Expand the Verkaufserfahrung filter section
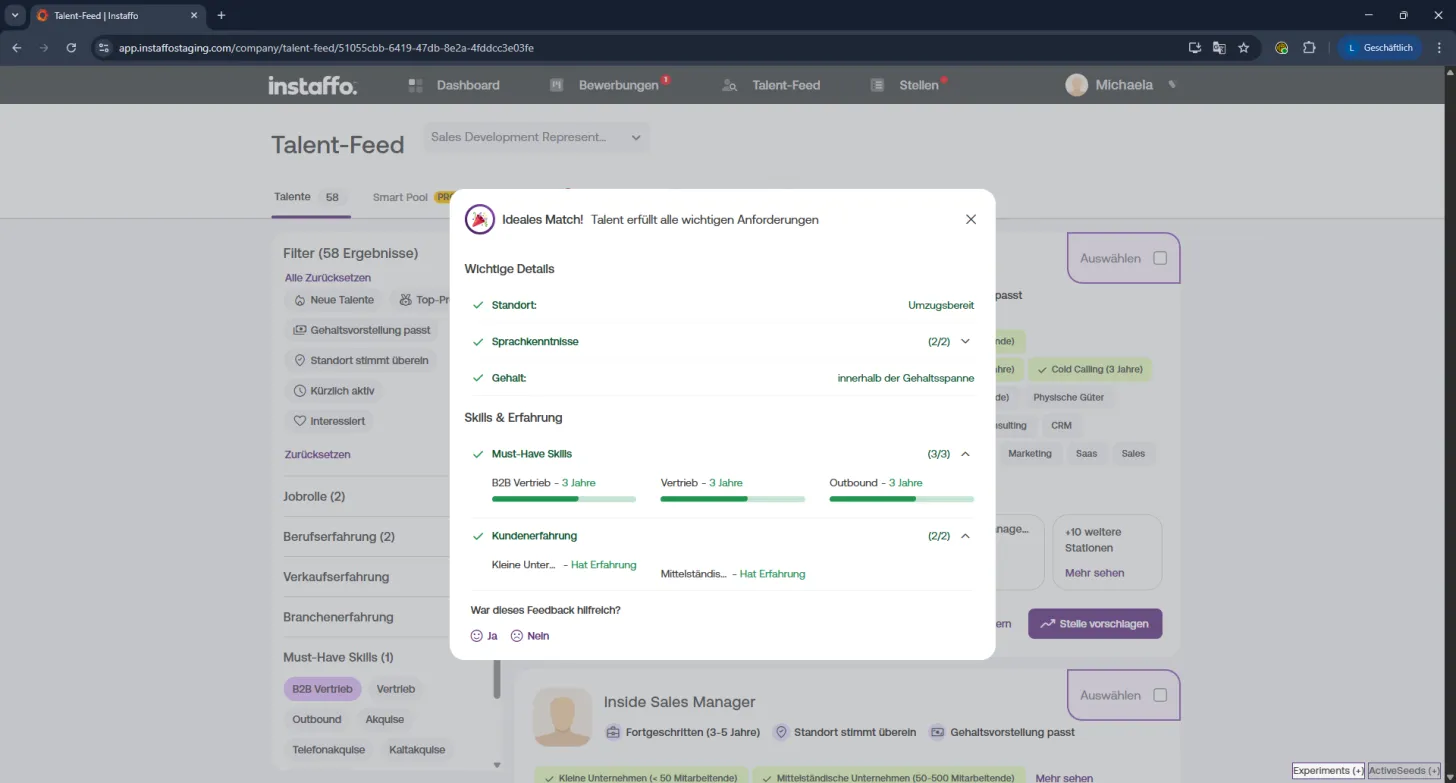The image size is (1456, 783). coord(336,577)
